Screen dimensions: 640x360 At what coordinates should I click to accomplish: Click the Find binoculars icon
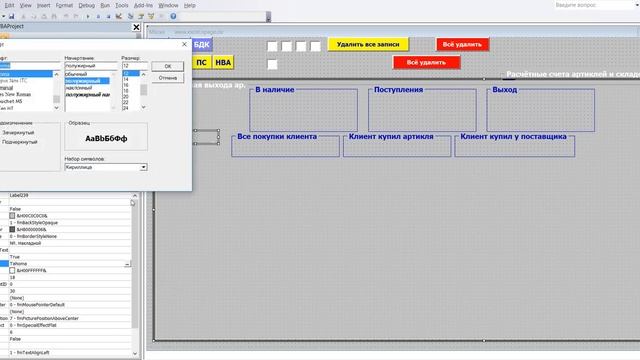pyautogui.click(x=54, y=16)
